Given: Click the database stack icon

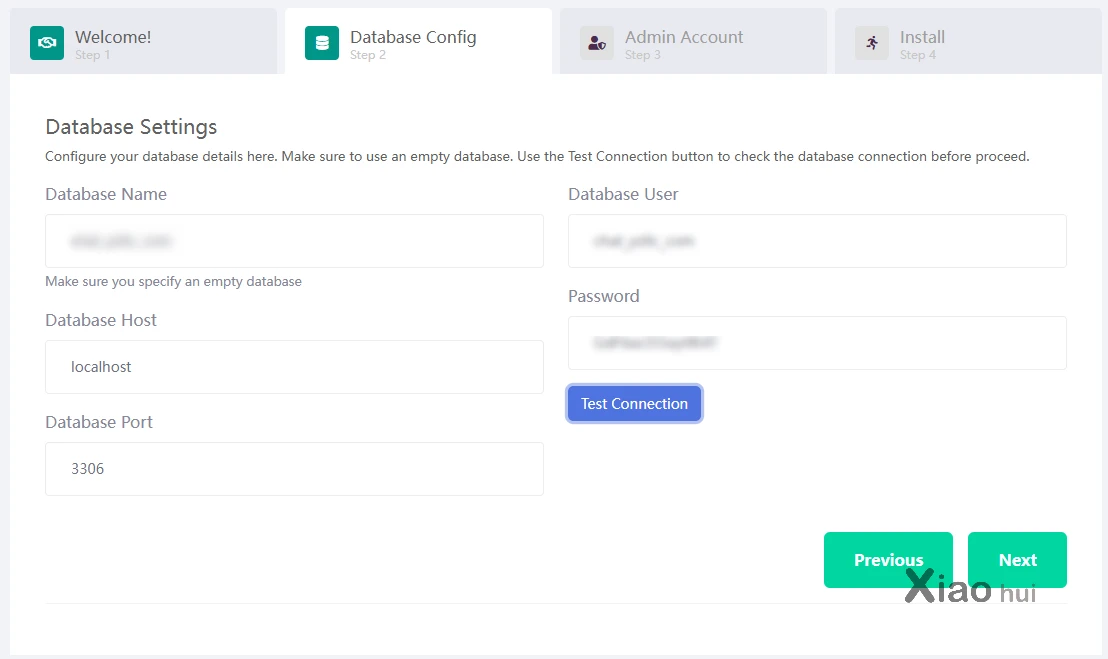Looking at the screenshot, I should (x=322, y=43).
